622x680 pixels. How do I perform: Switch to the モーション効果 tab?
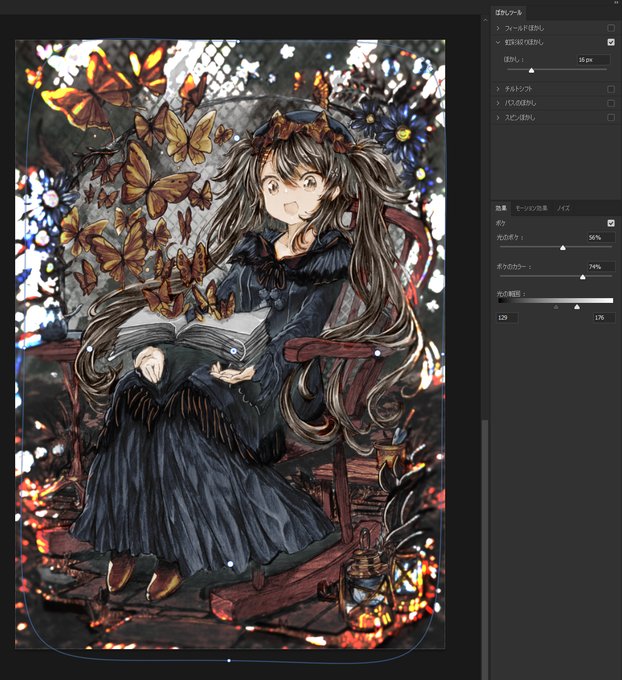point(531,208)
